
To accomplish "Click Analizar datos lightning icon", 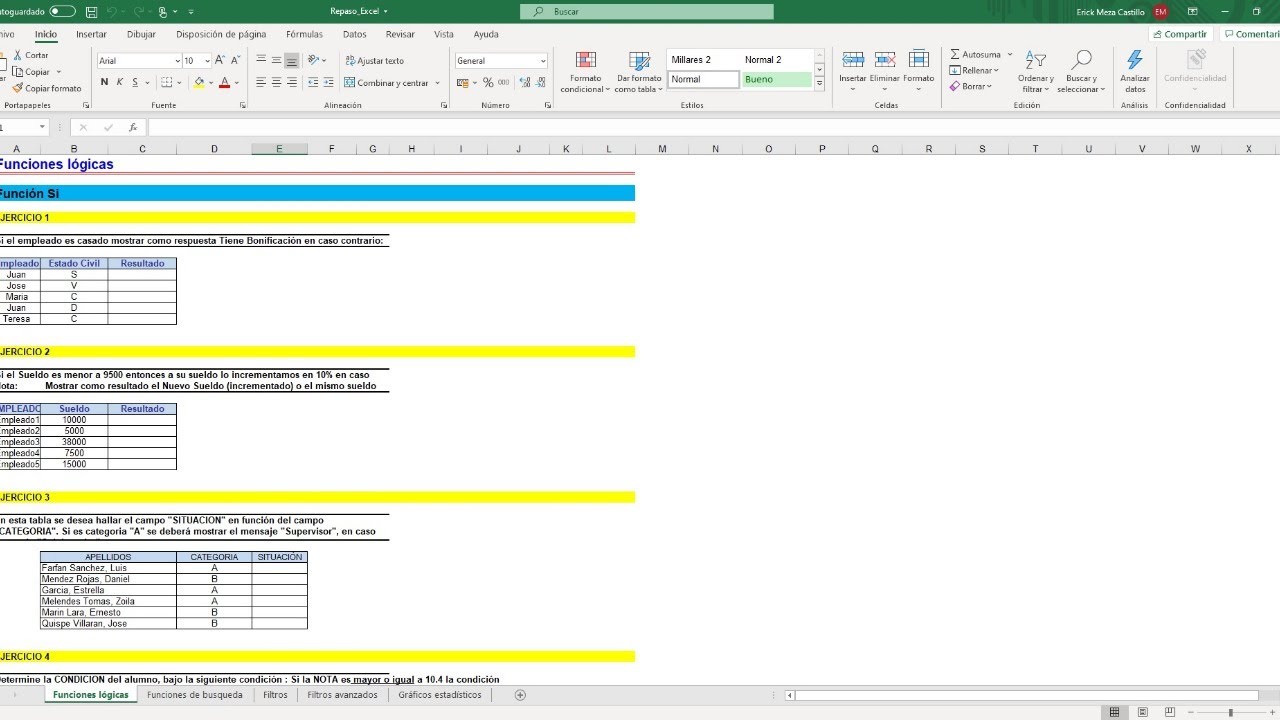I will click(1135, 60).
